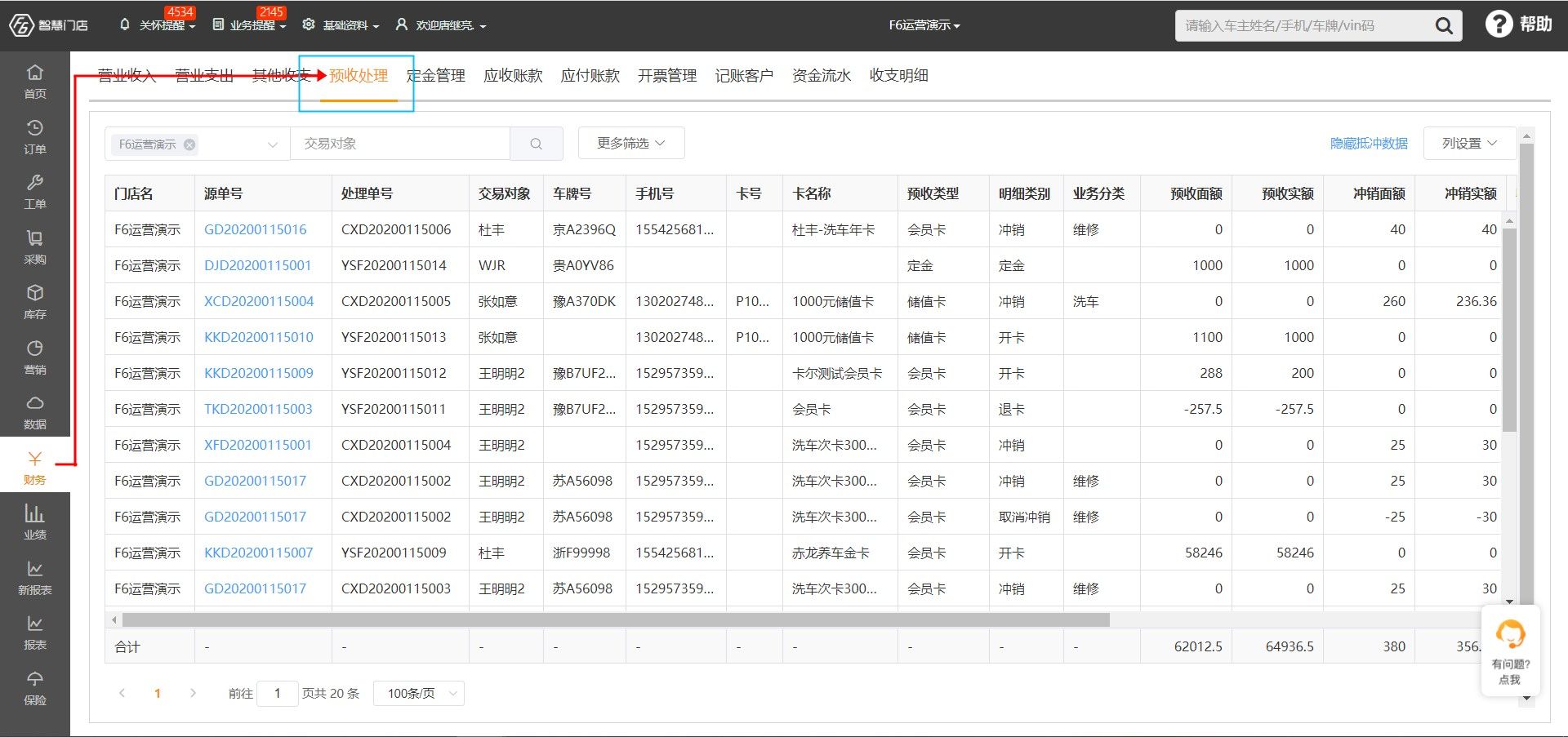The height and width of the screenshot is (737, 1568).
Task: Click the table vertical scrollbar thumb
Action: point(1509,328)
